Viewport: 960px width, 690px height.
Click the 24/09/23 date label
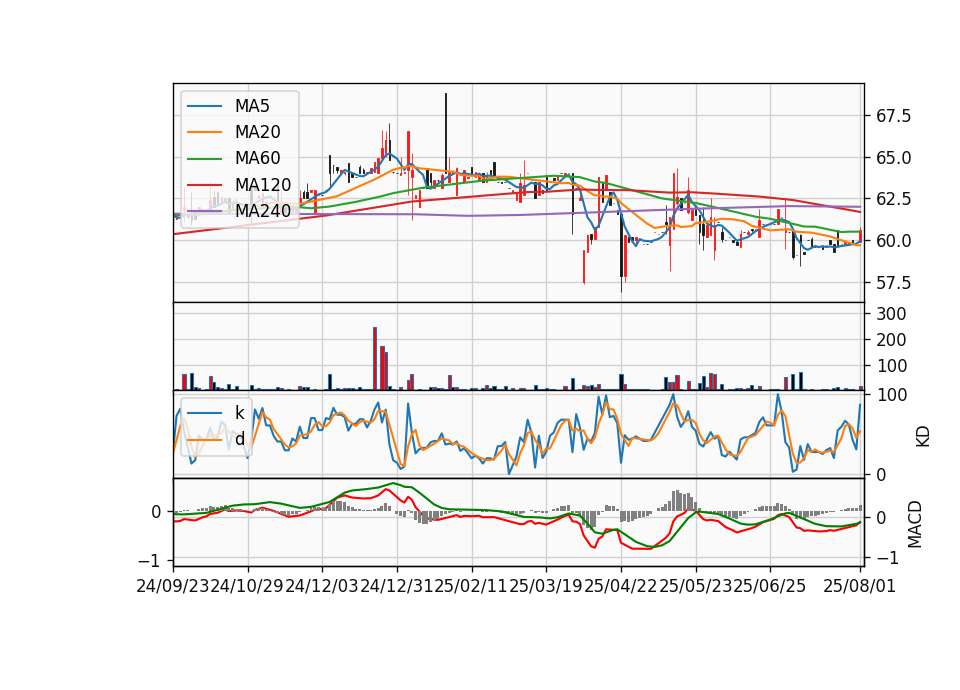point(173,586)
